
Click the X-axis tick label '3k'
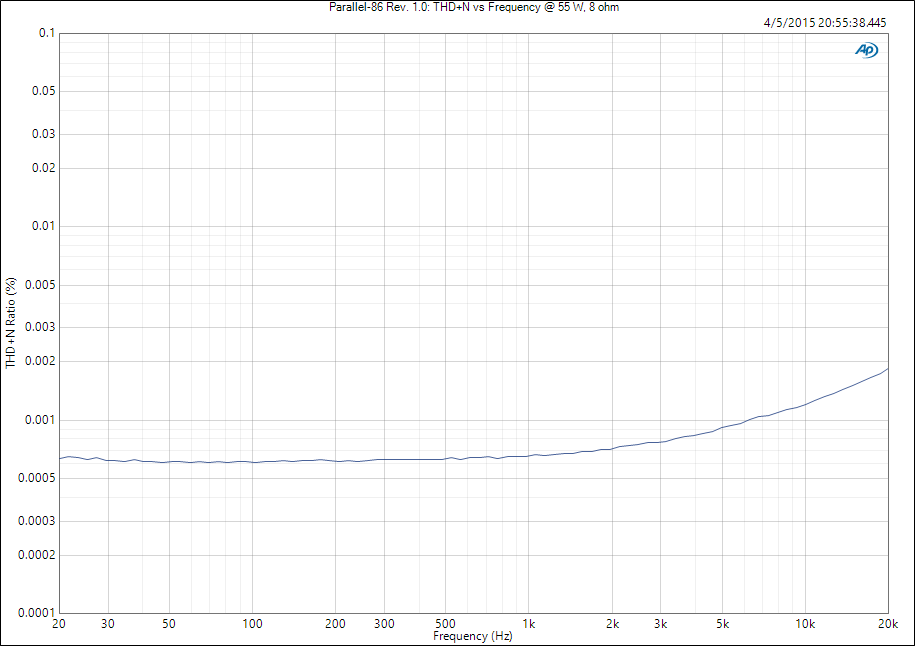point(661,624)
